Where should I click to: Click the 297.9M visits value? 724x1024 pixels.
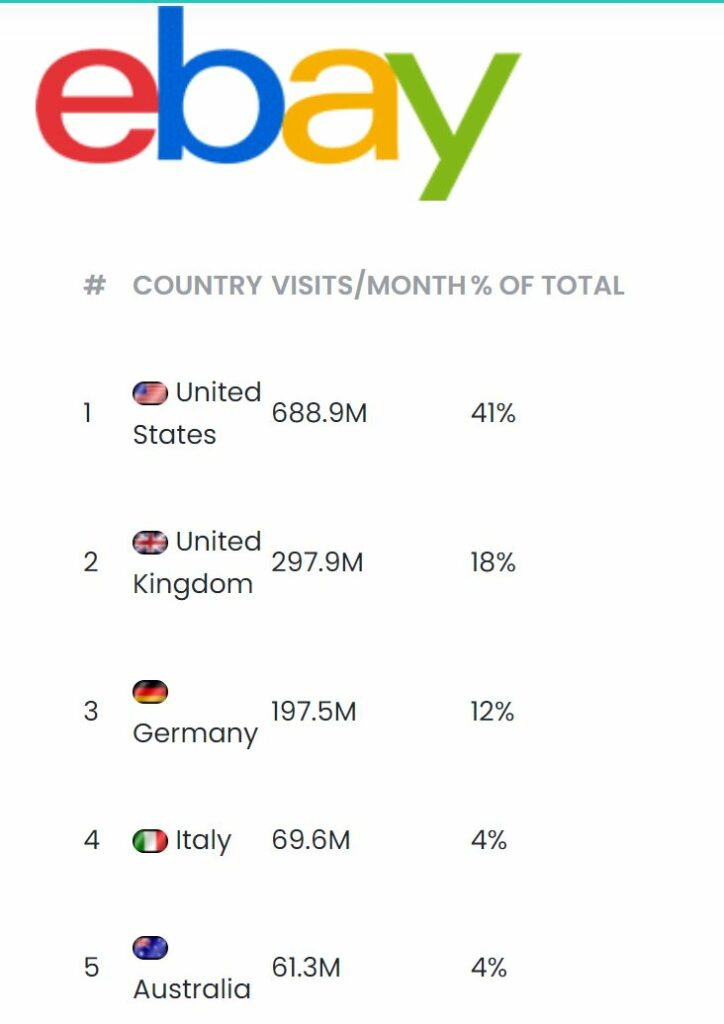point(317,562)
